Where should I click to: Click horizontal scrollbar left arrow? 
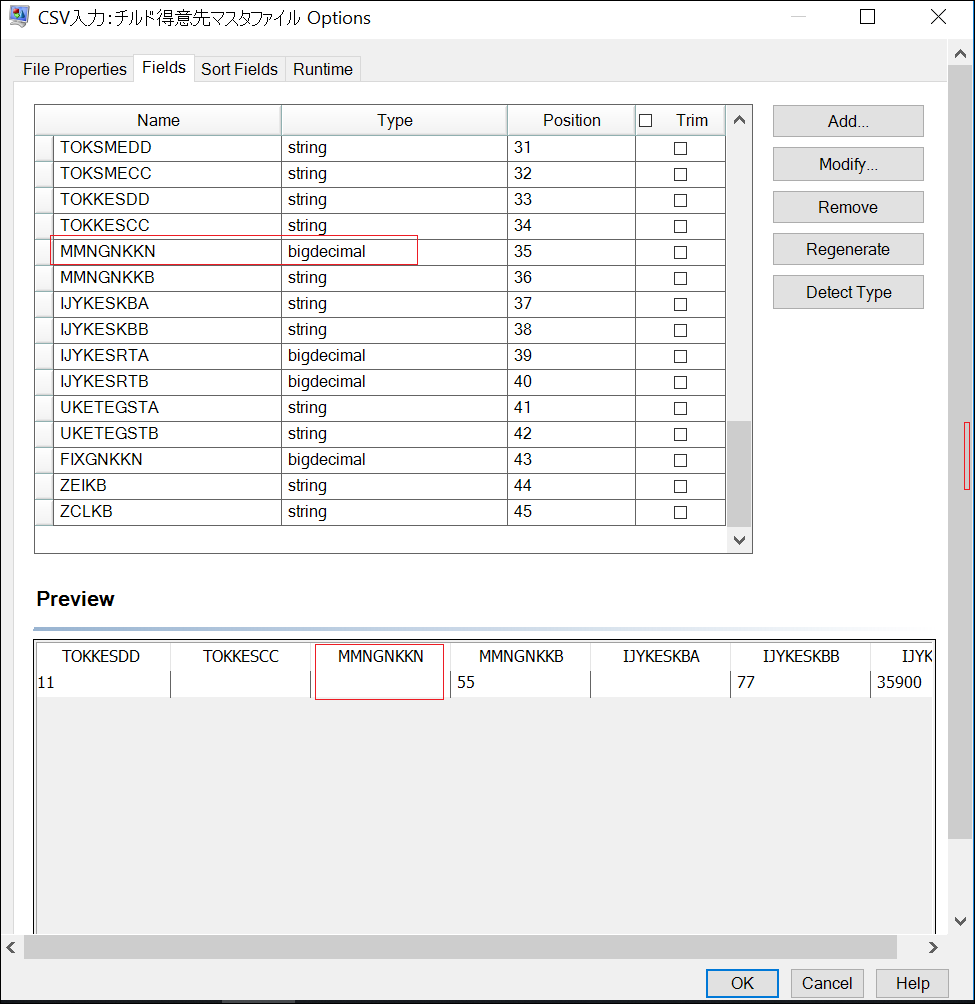click(12, 947)
